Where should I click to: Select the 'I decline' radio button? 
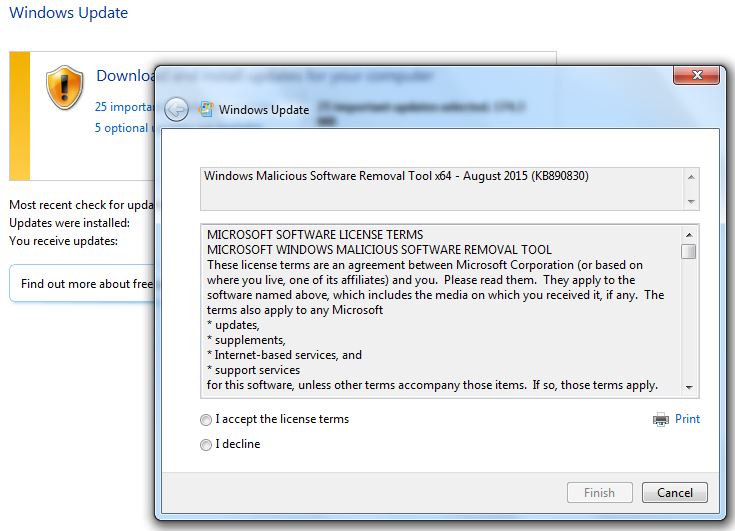[x=206, y=444]
